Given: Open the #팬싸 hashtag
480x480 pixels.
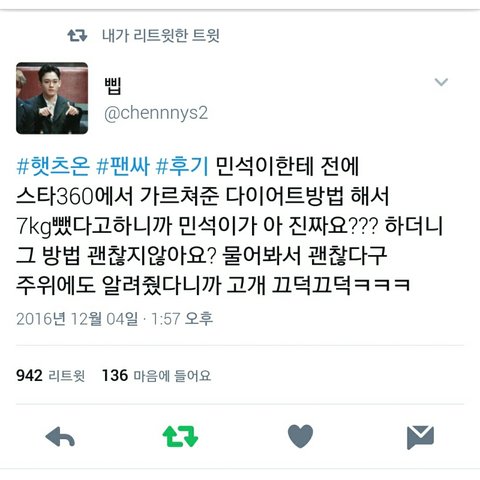Looking at the screenshot, I should pyautogui.click(x=123, y=166).
